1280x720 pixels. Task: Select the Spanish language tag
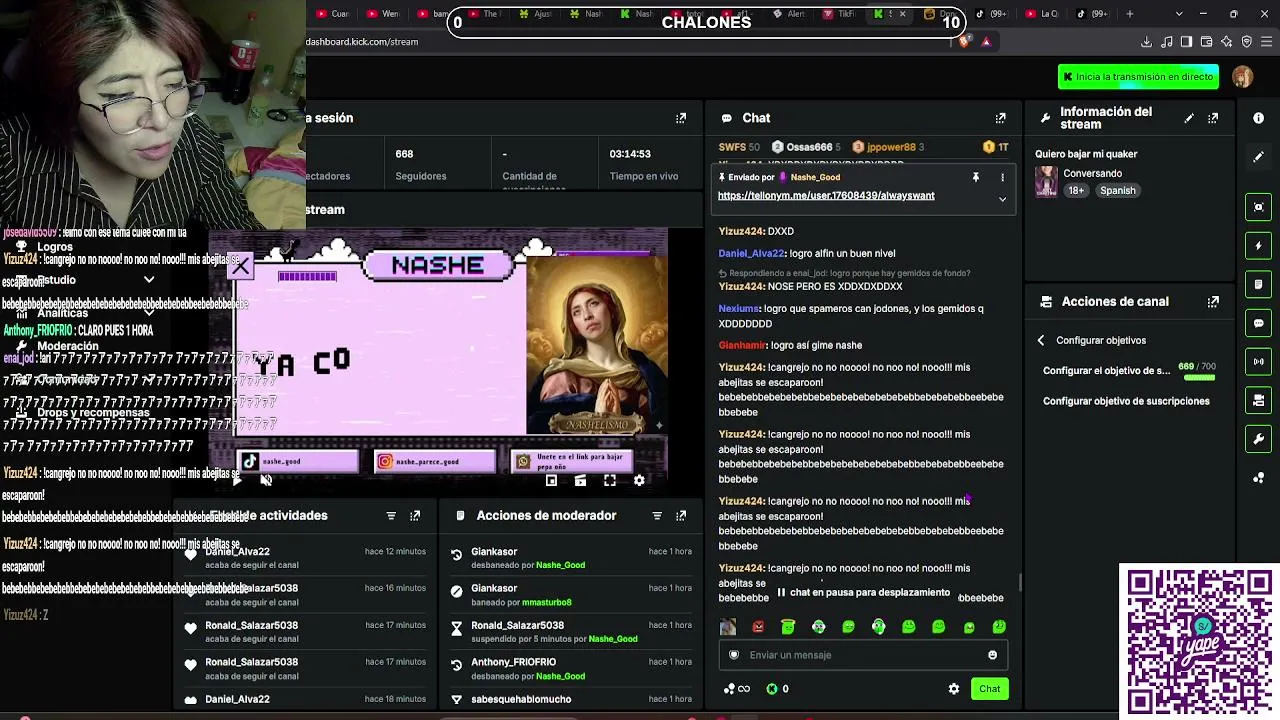(x=1117, y=191)
